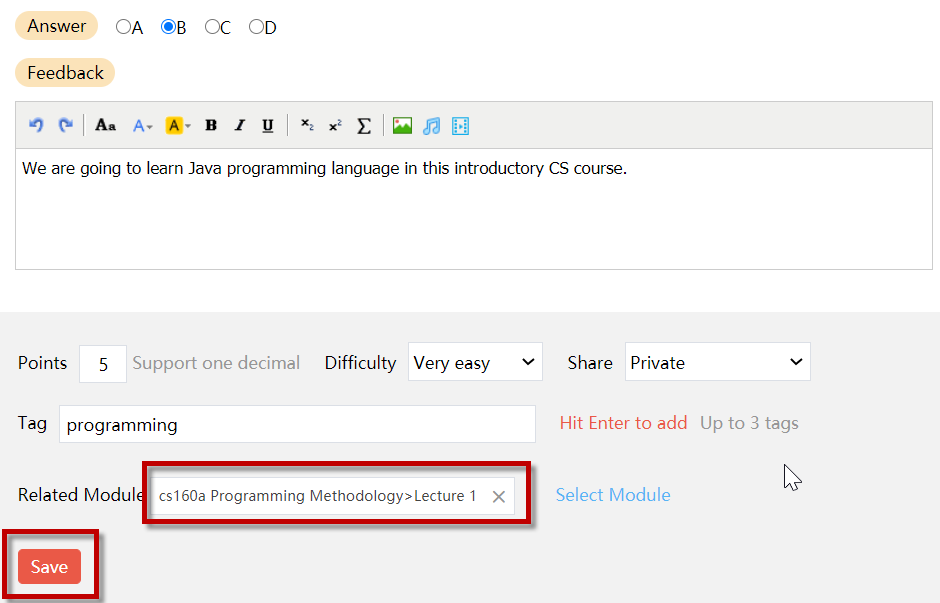
Task: Undo the last edit in the feedback editor
Action: click(x=36, y=125)
